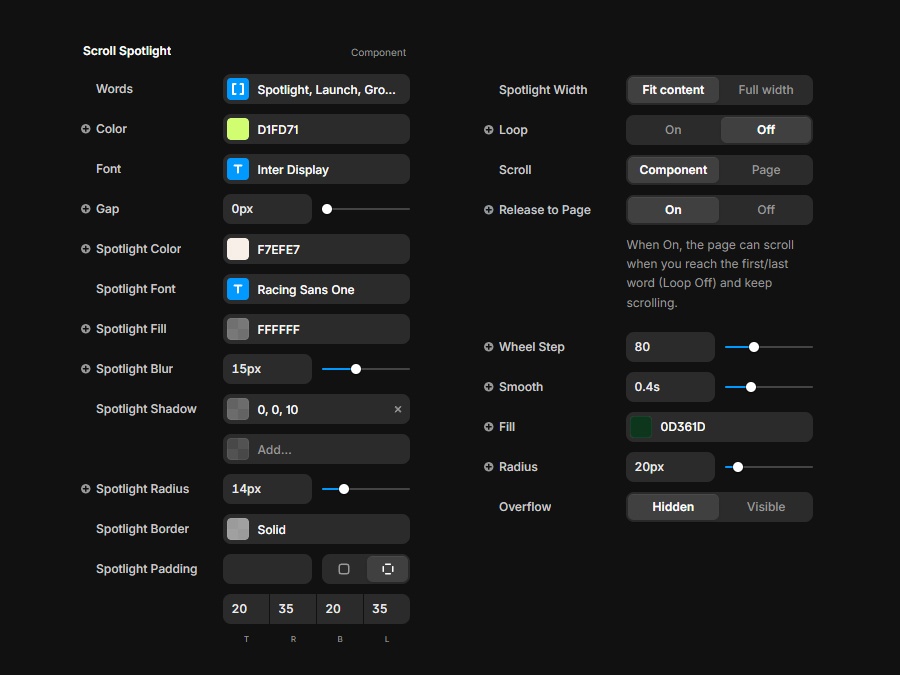Image resolution: width=900 pixels, height=675 pixels.
Task: Turn Loop on
Action: click(x=673, y=130)
